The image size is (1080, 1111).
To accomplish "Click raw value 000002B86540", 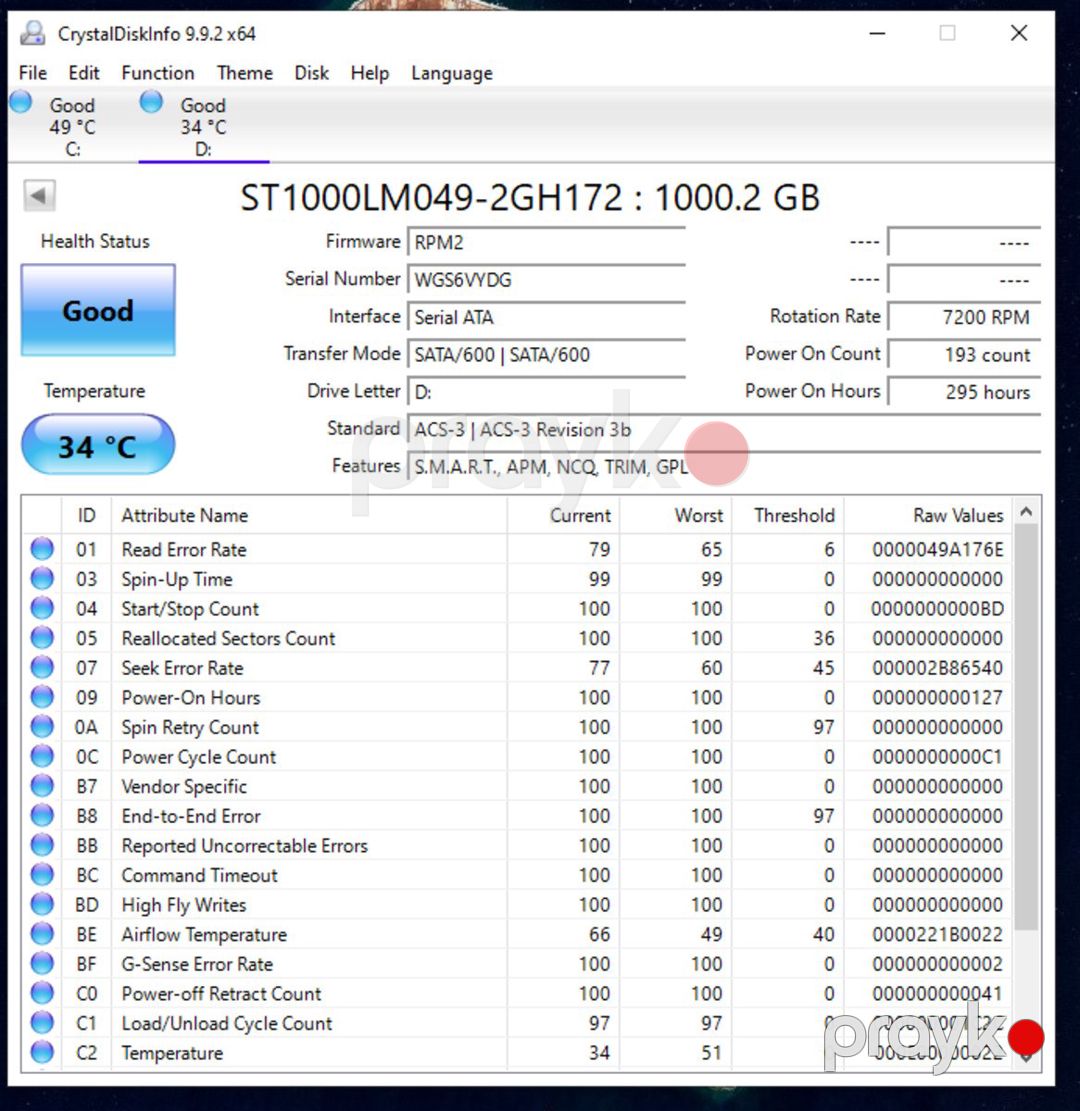I will pyautogui.click(x=938, y=668).
